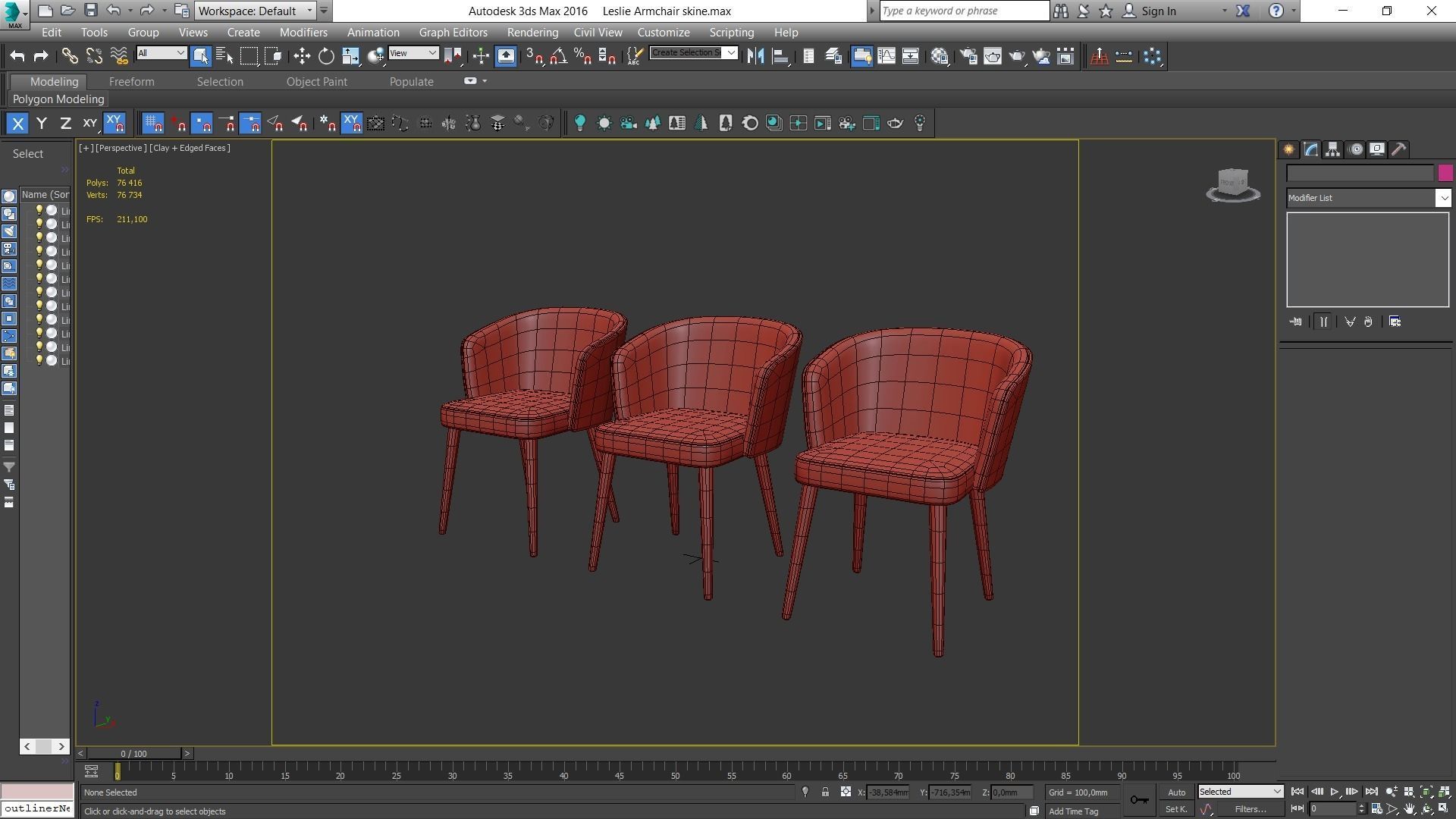This screenshot has height=819, width=1456.
Task: Toggle Window/Crossing selection mode
Action: pyautogui.click(x=274, y=56)
